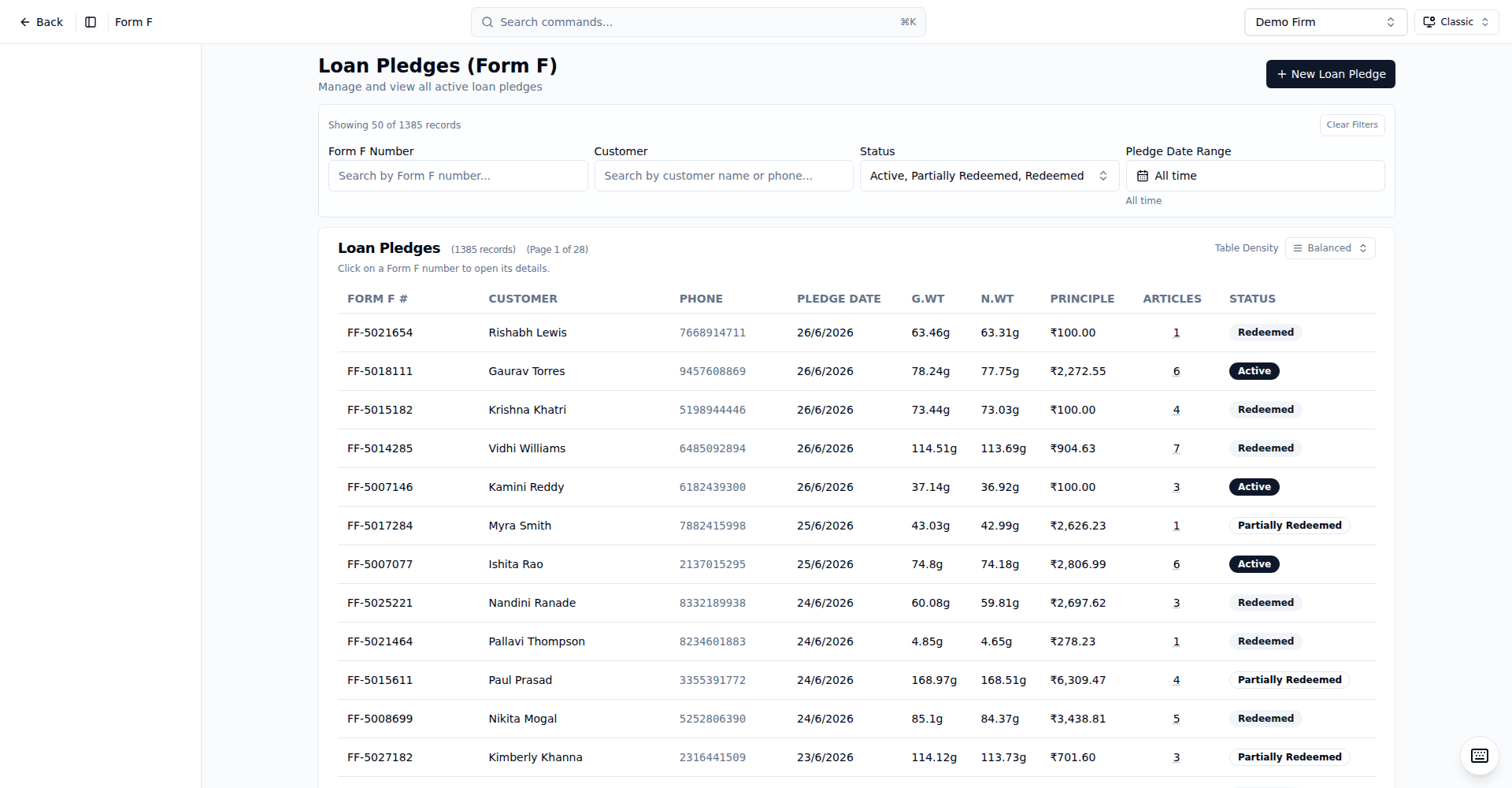Click phone number 2137015295
The image size is (1512, 788).
pyautogui.click(x=713, y=564)
